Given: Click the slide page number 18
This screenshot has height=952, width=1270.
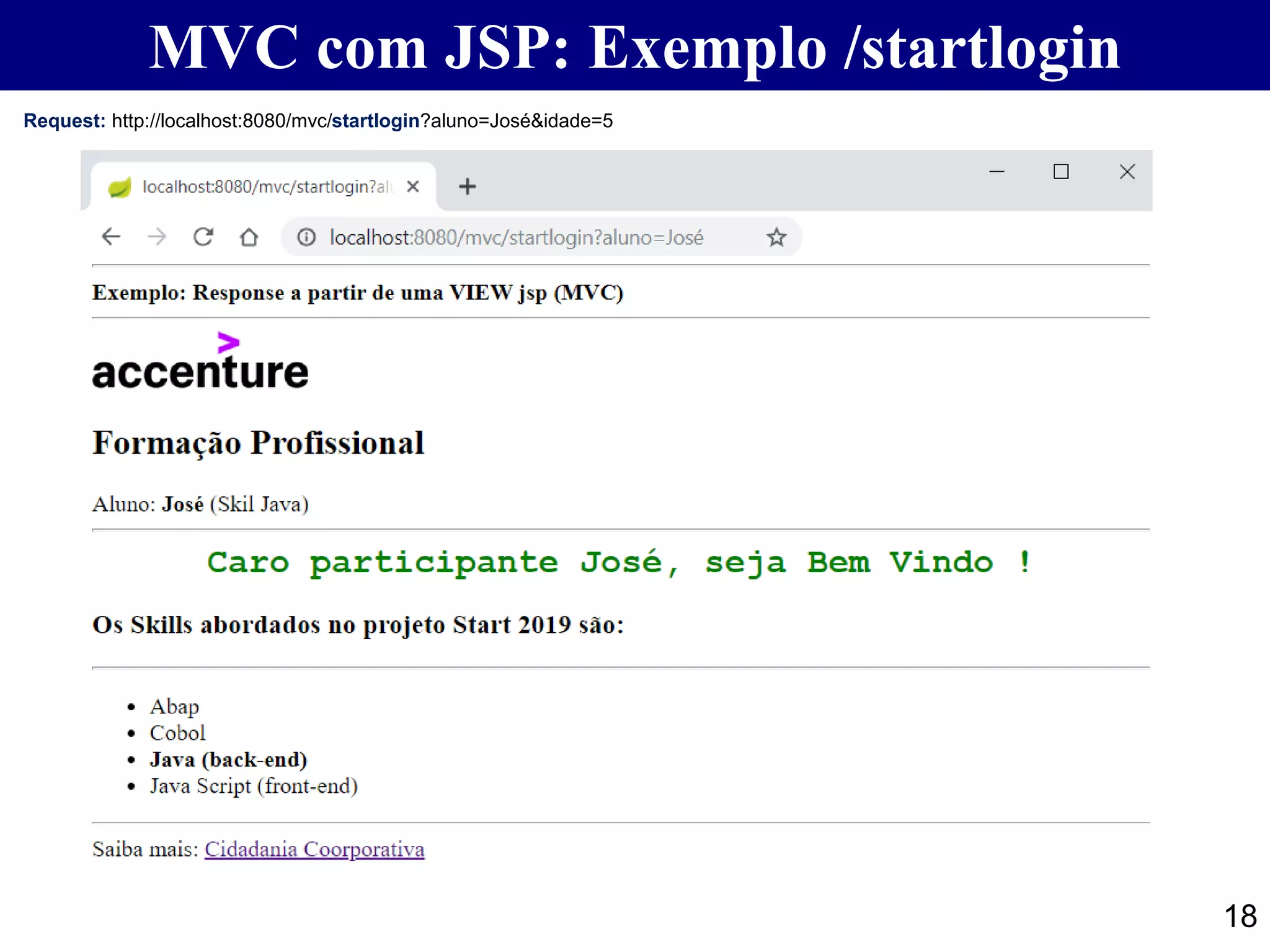Looking at the screenshot, I should coord(1240,916).
